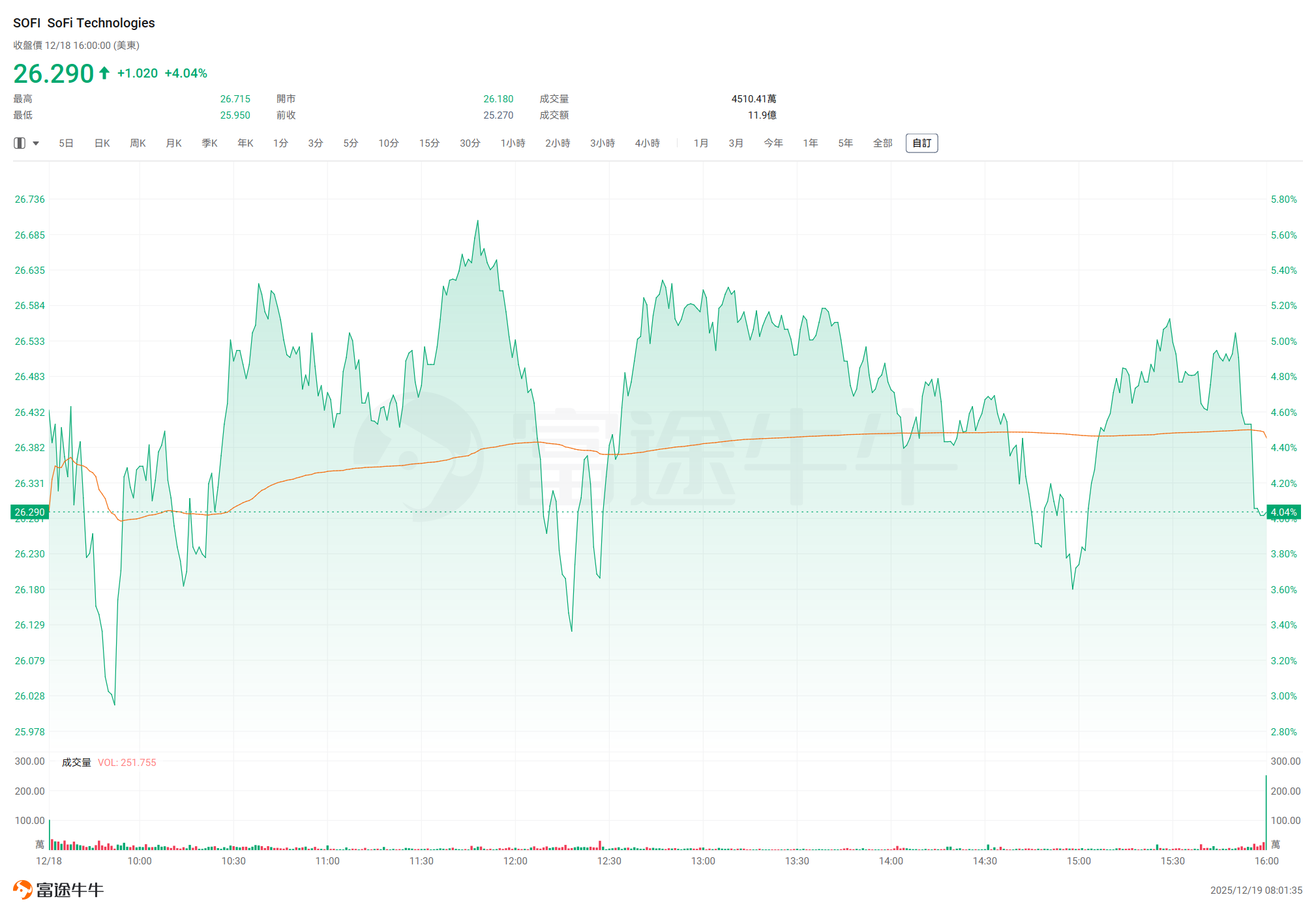Show the 3月 range

click(x=736, y=143)
